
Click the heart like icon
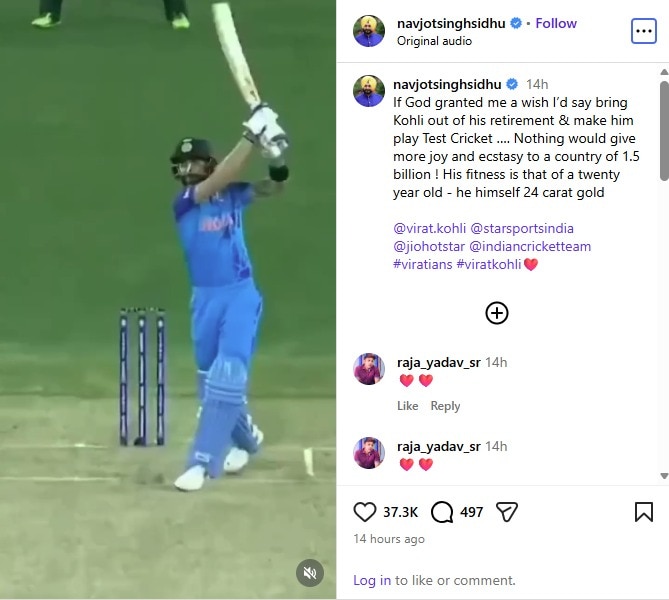pyautogui.click(x=364, y=512)
